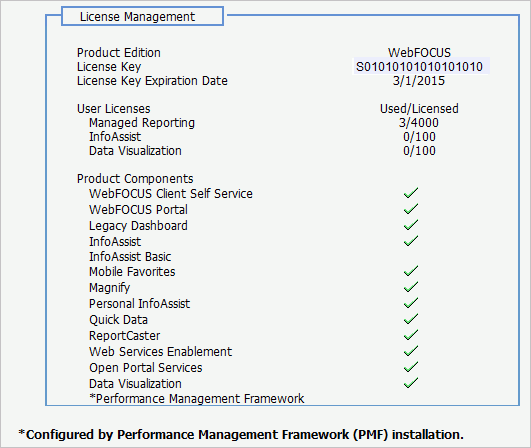This screenshot has width=531, height=448.
Task: Select the WebFOCUS Client Self Service label
Action: (171, 194)
